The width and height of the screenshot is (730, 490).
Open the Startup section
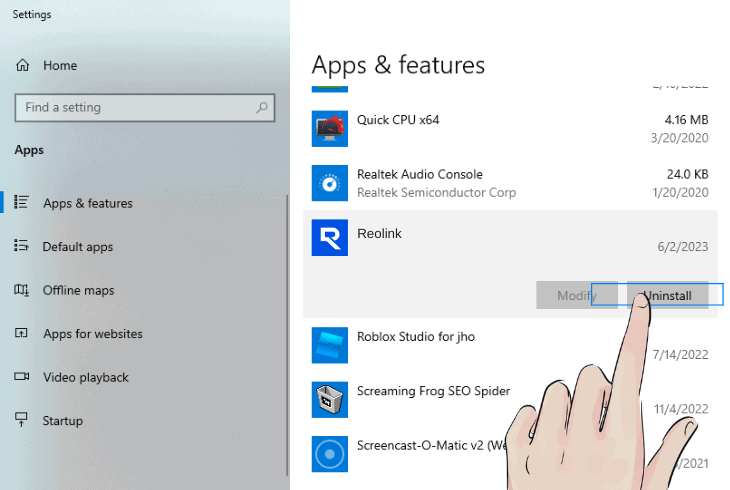pyautogui.click(x=63, y=421)
